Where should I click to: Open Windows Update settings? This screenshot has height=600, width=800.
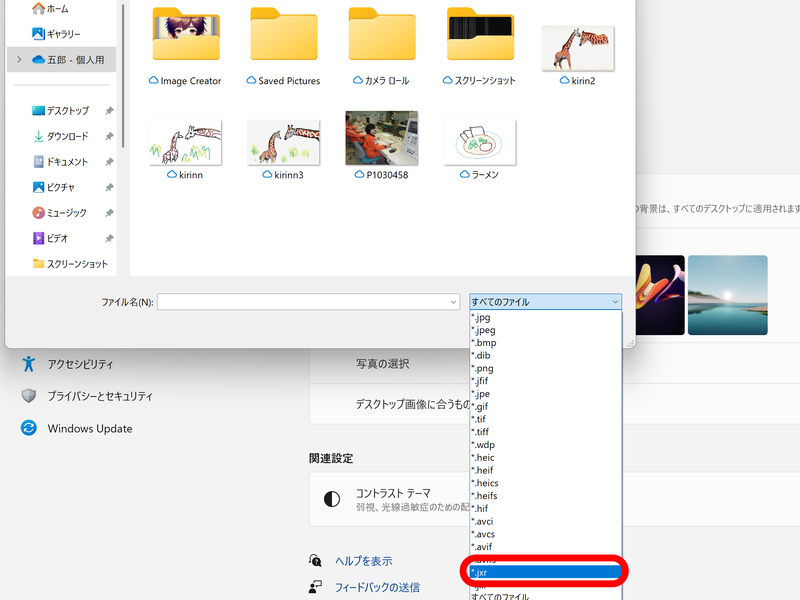tap(90, 428)
